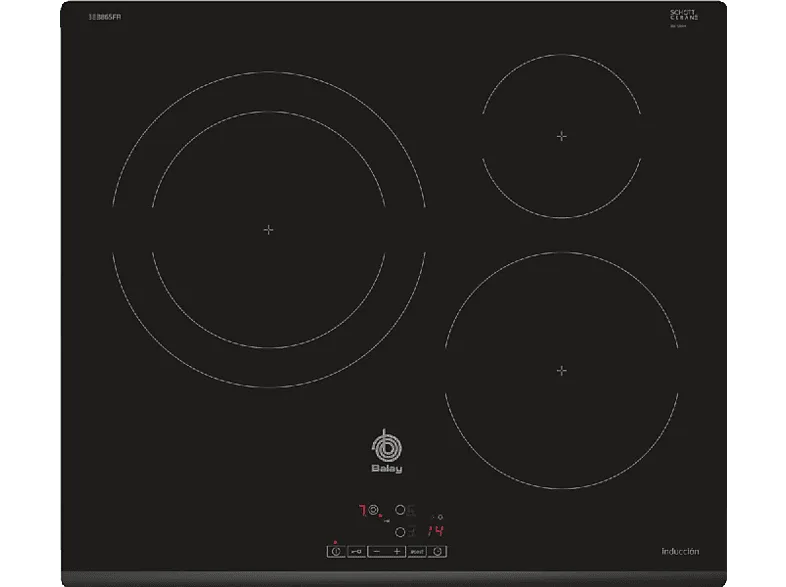Image resolution: width=786 pixels, height=587 pixels.
Task: Tap the timer clock key
Action: [437, 551]
